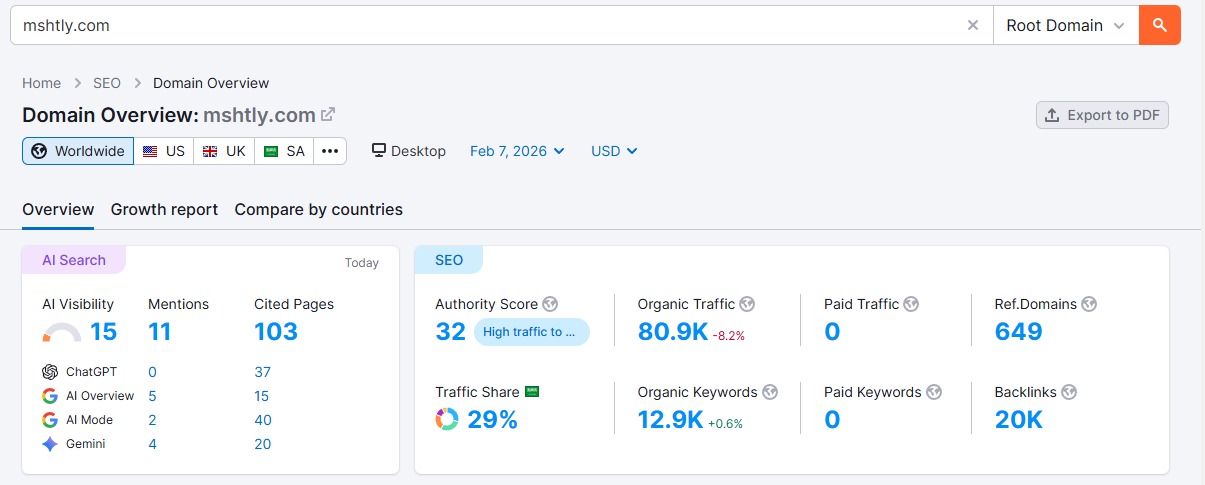Screen dimensions: 1205x485
Task: Click the AI Search section label
Action: 74,260
